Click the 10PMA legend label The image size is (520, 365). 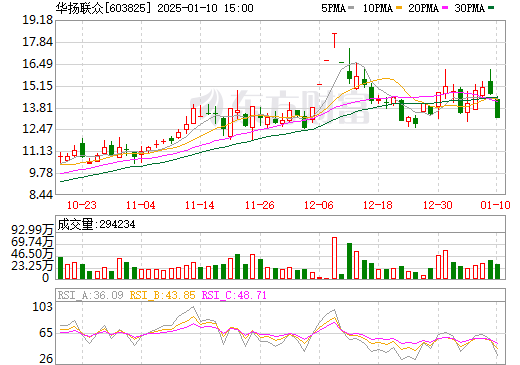377,8
